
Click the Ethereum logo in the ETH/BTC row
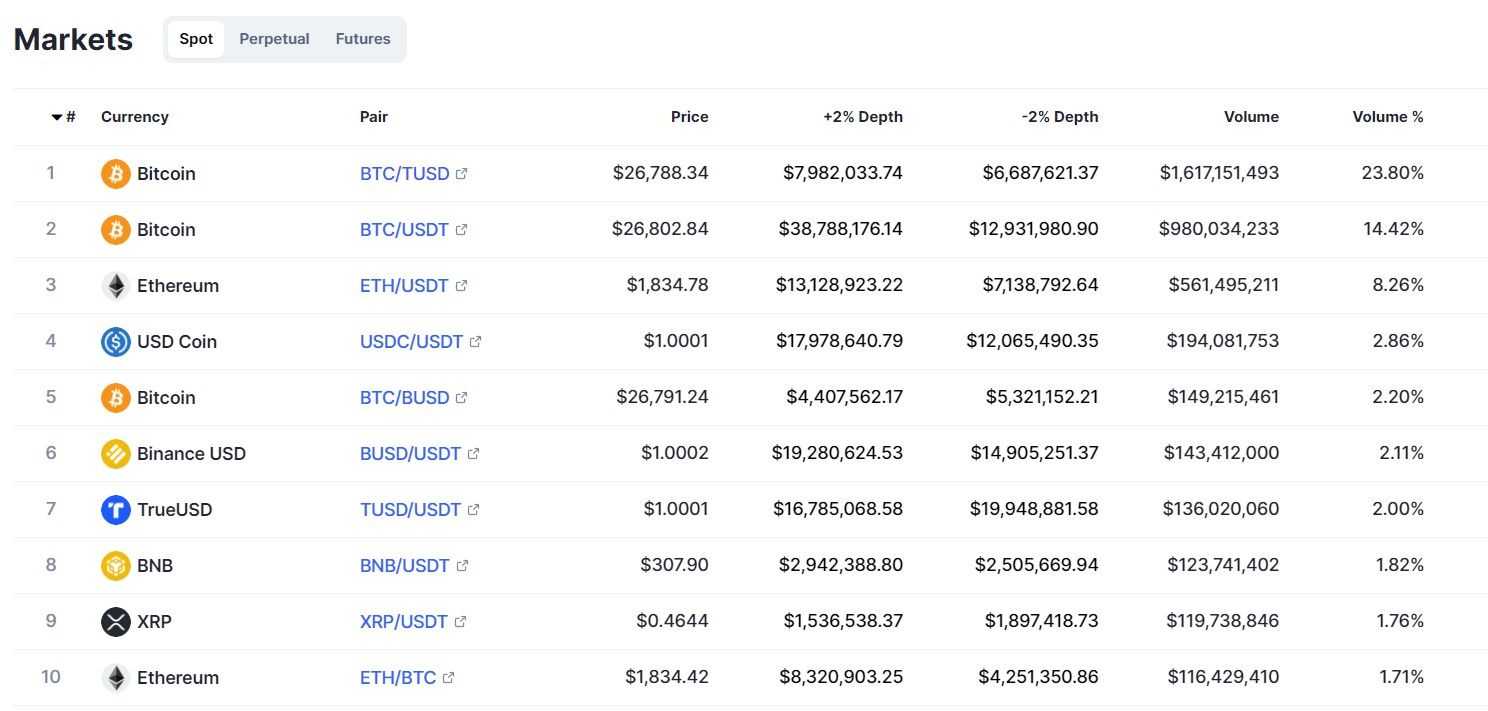116,677
